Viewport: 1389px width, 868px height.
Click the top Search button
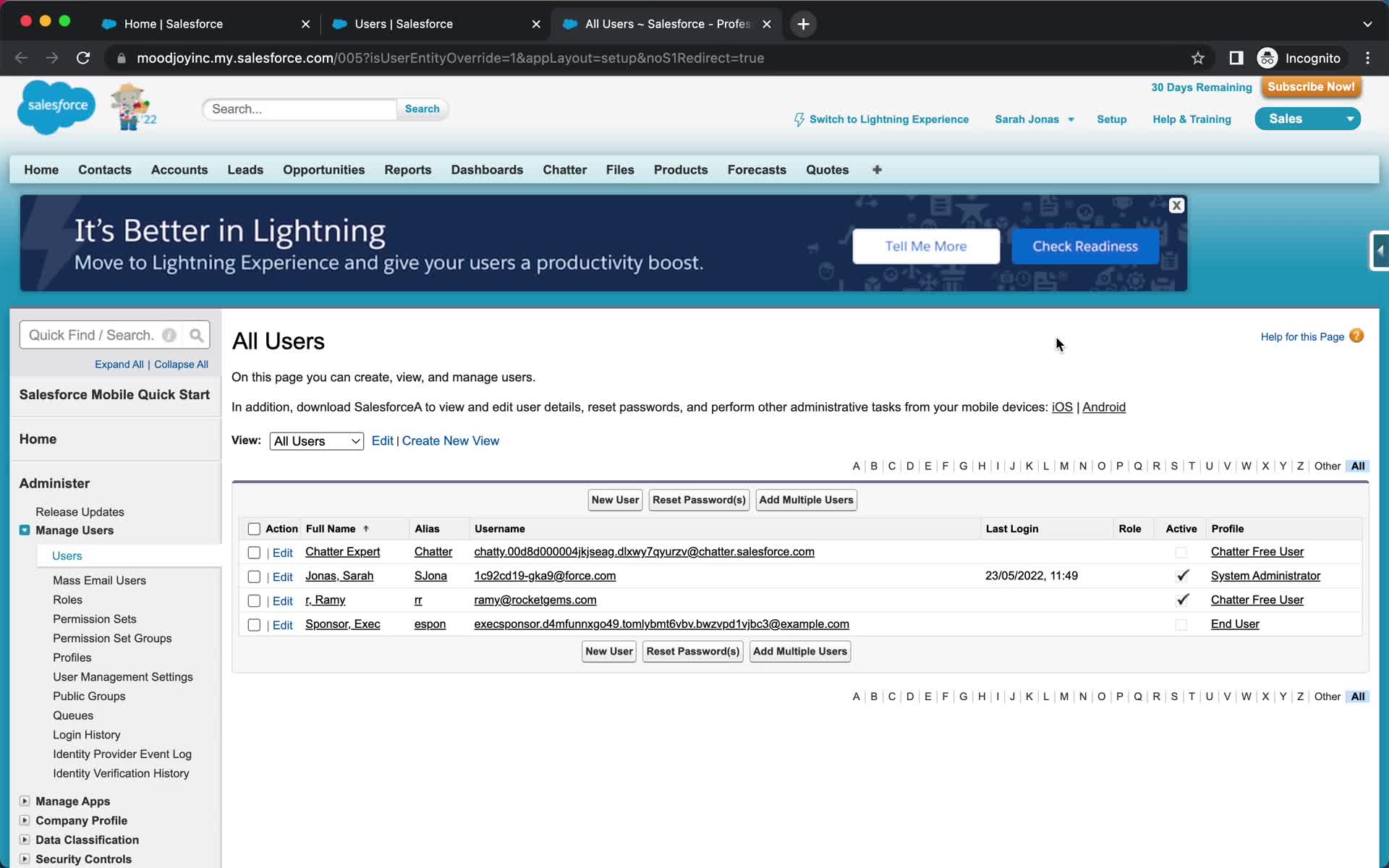[x=422, y=109]
